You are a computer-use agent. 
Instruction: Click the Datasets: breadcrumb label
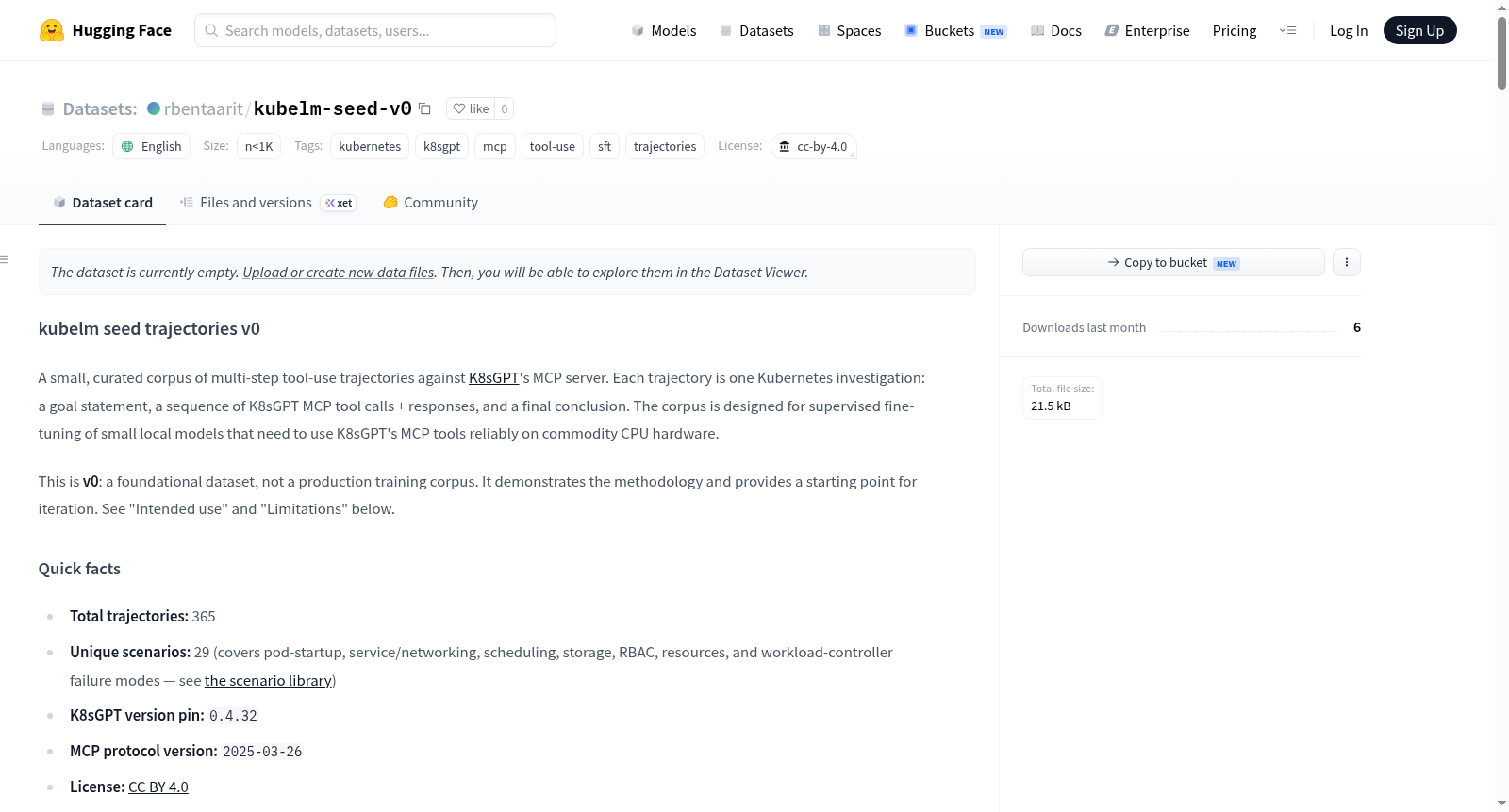click(x=100, y=108)
